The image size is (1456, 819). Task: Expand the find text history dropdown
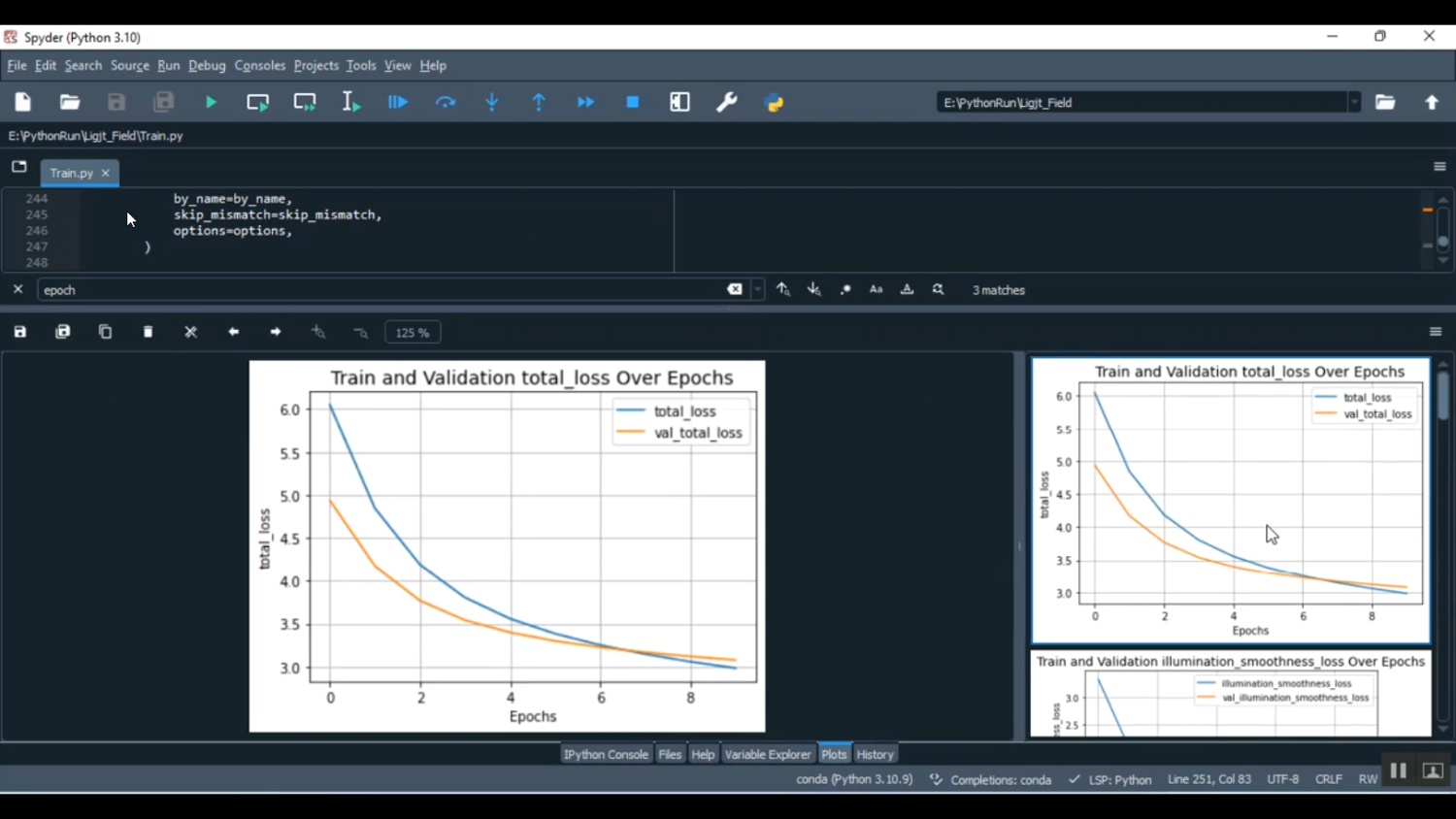(758, 290)
